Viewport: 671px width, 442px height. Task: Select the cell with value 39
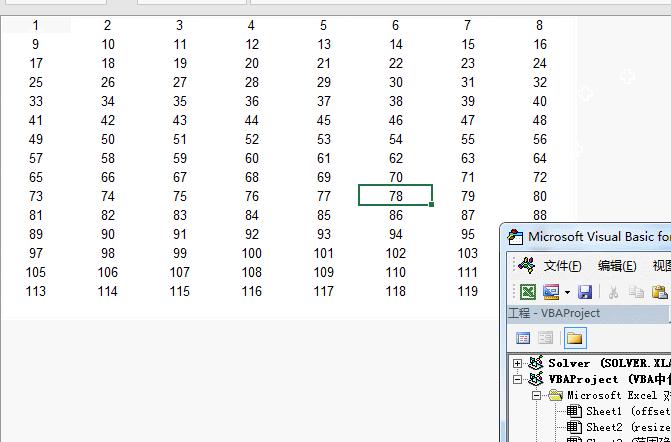tap(467, 101)
